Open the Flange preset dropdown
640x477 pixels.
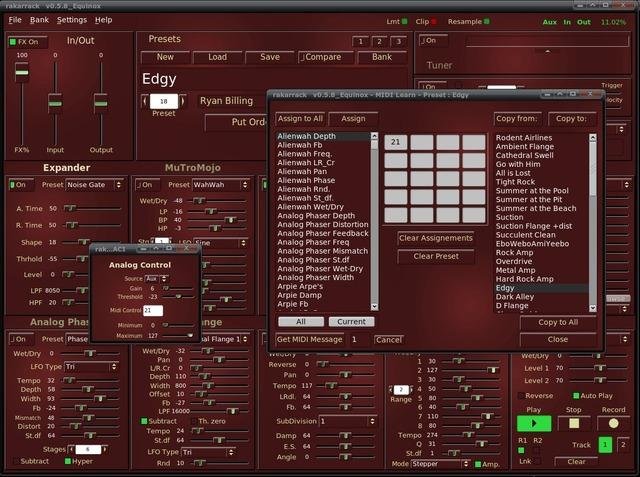tap(224, 339)
